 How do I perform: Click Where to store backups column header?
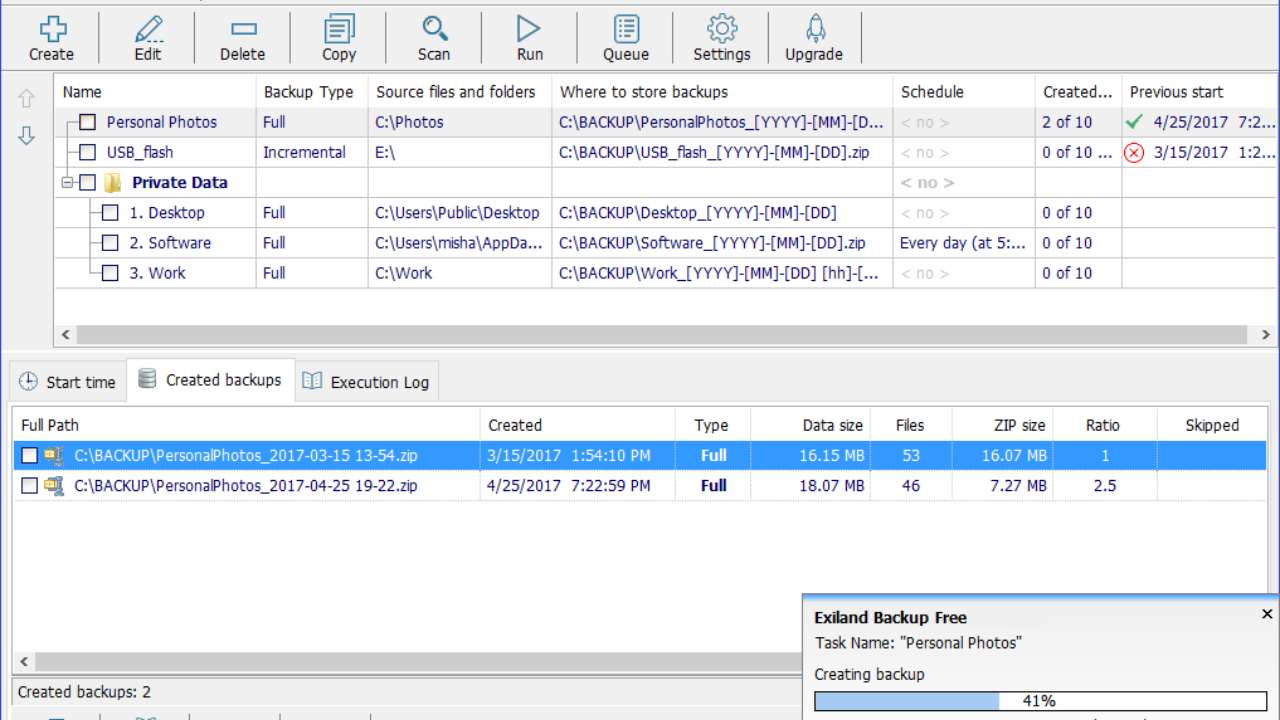pos(722,92)
